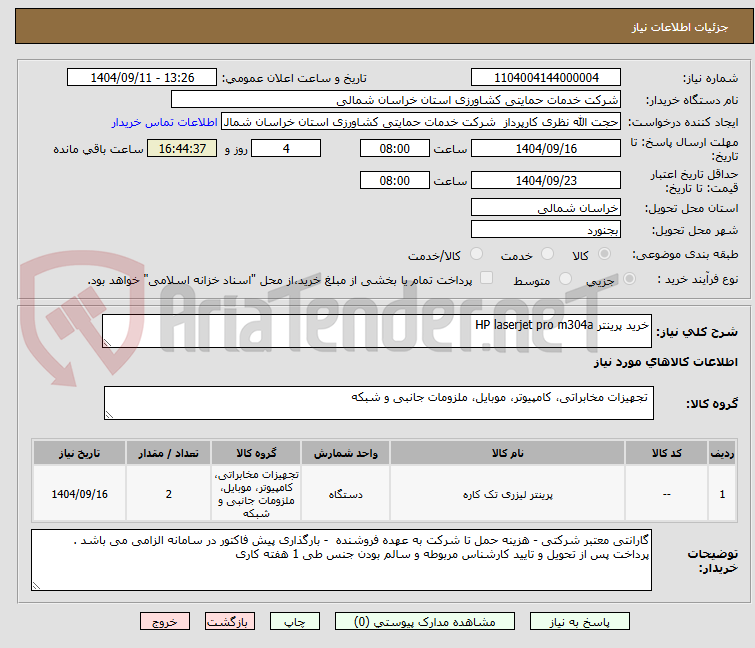Screen dimensions: 755x648
Task: Click the product code cell showing --
Action: [666, 494]
